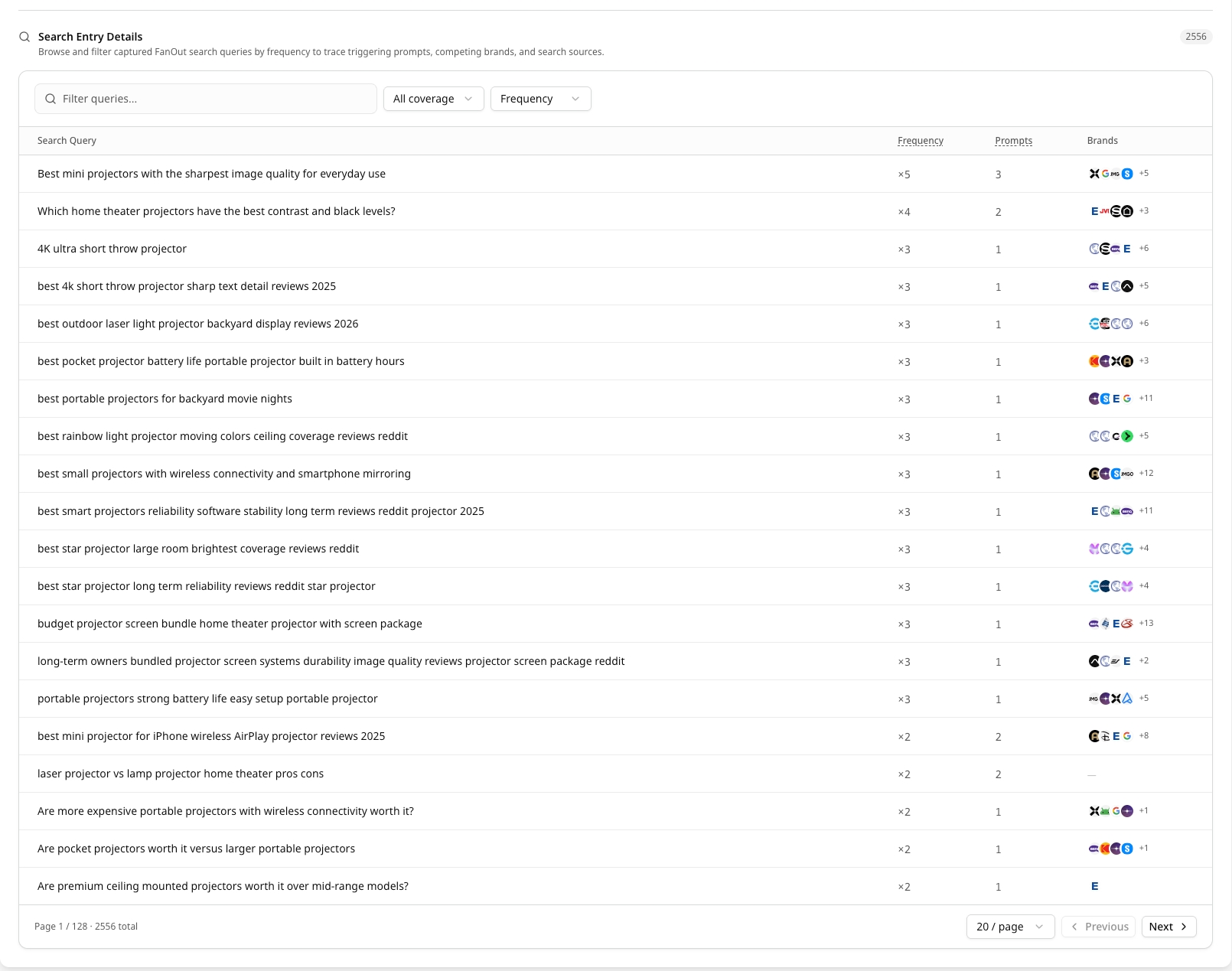Select 'best portable projectors for backyard movie nights' query
Screen dimensions: 1232x971
[x=165, y=399]
